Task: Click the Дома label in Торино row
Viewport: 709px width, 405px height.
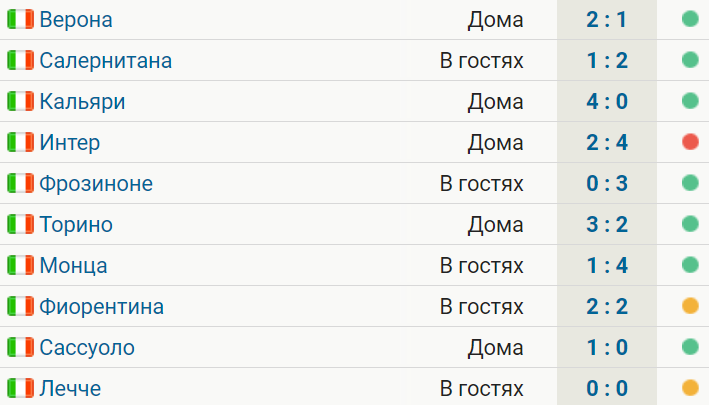Action: click(496, 224)
